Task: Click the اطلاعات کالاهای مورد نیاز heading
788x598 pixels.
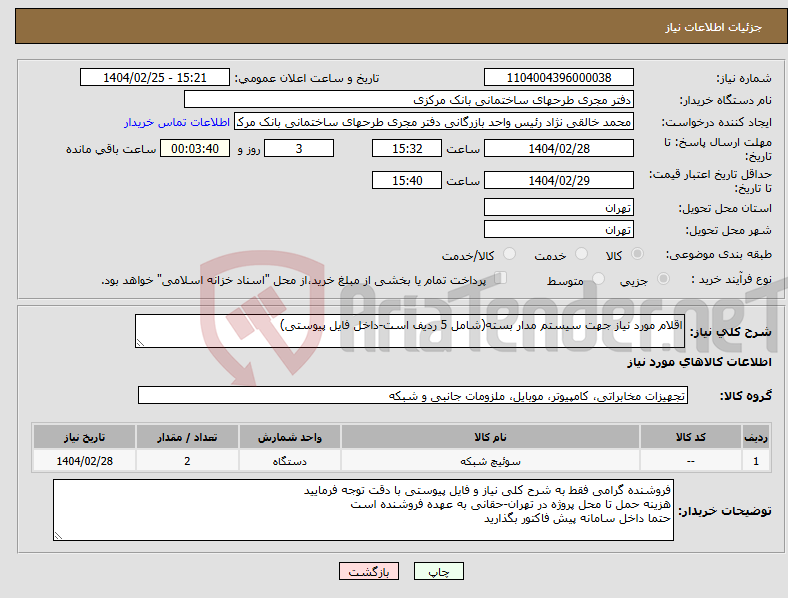Action: click(700, 362)
